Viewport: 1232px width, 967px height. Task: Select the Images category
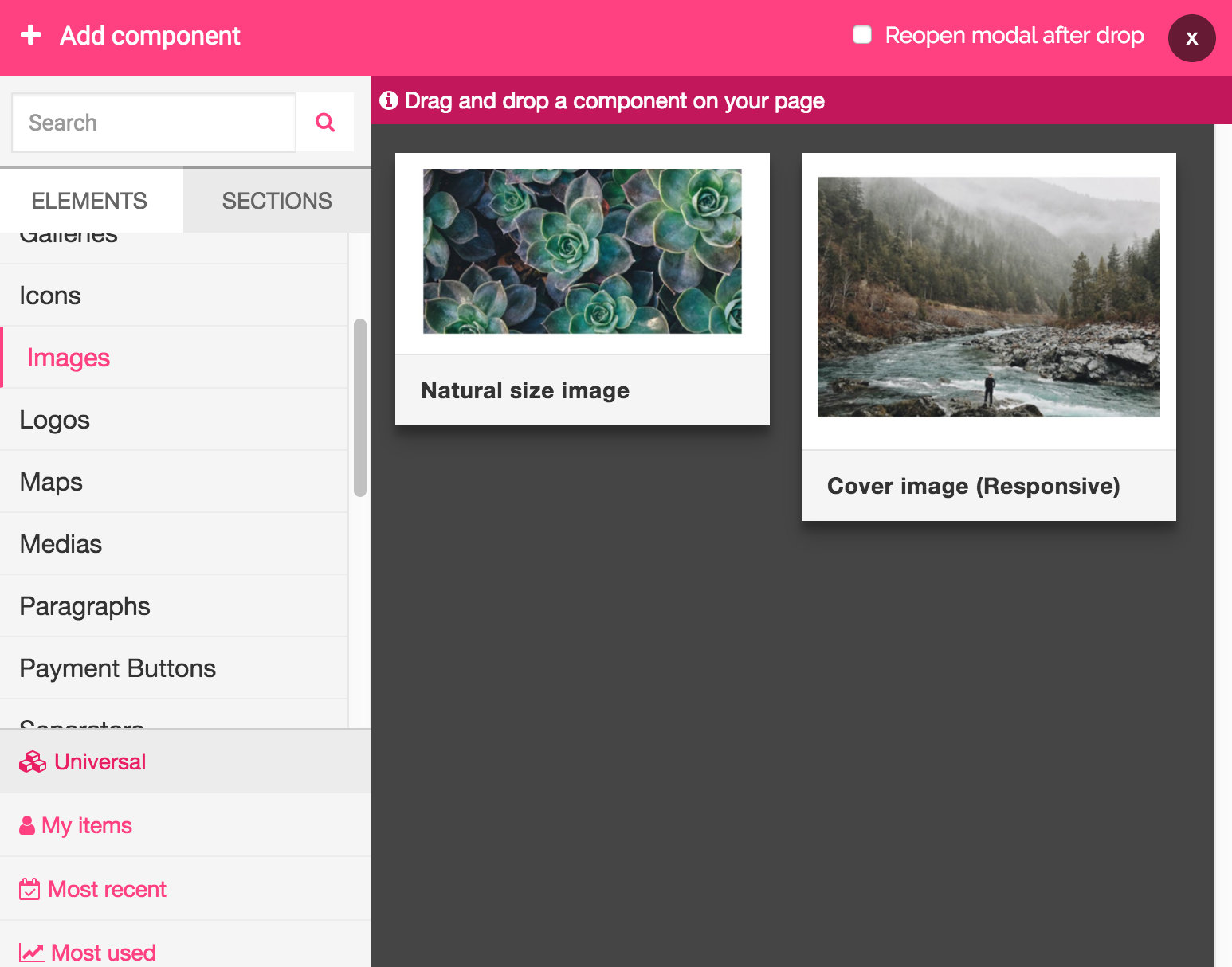coord(69,358)
